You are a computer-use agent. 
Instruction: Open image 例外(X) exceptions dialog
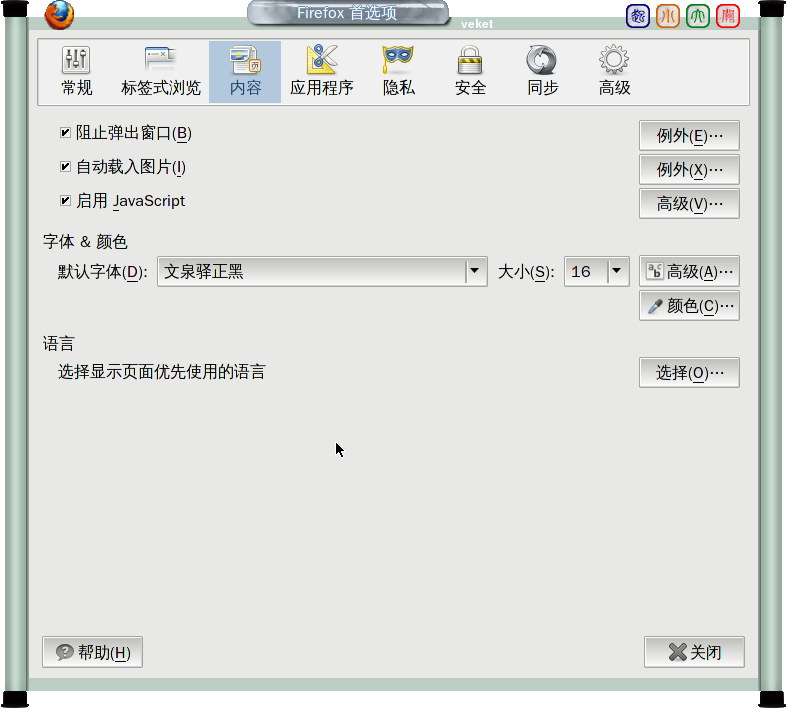point(689,170)
